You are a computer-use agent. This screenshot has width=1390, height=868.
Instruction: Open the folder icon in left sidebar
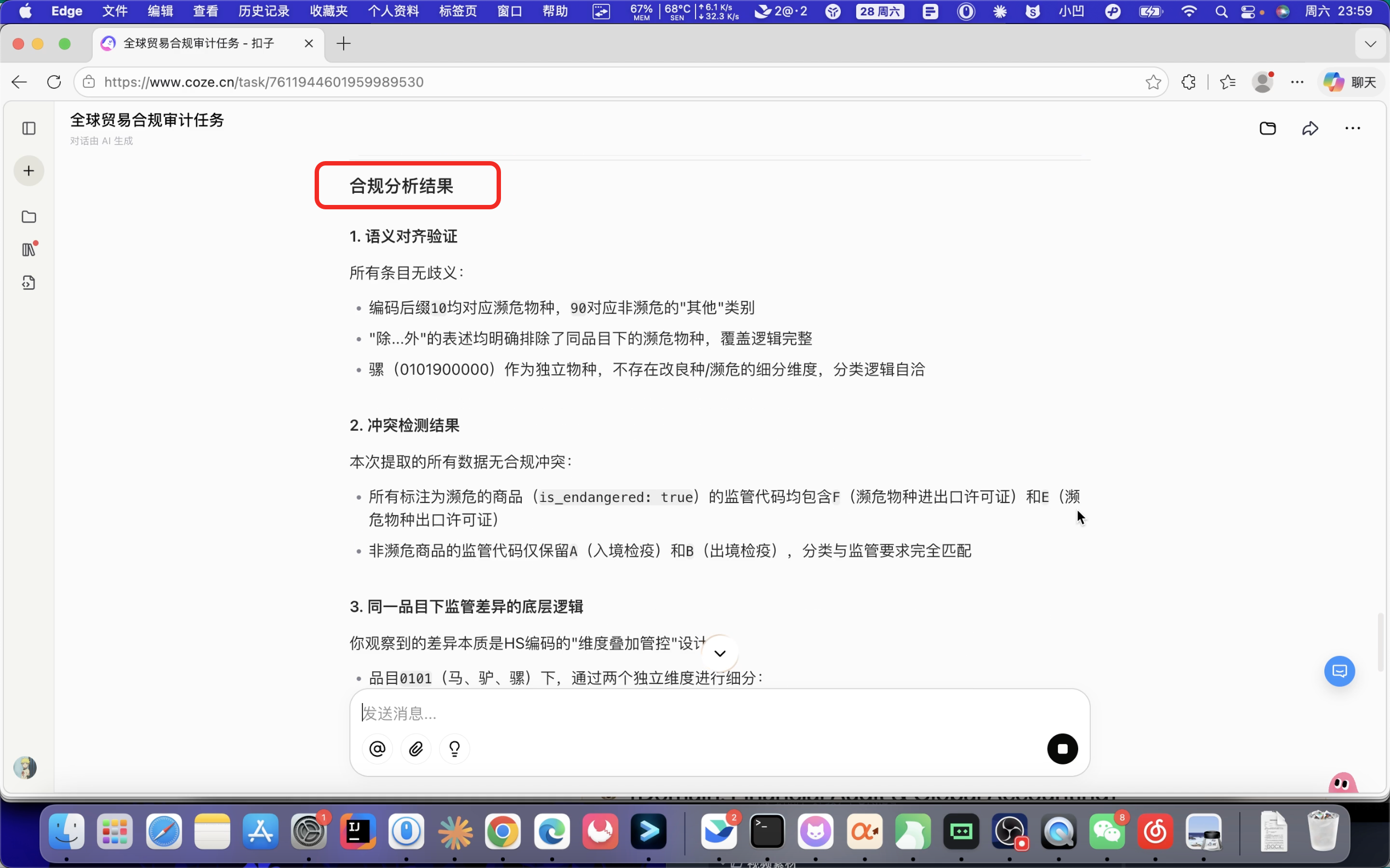click(29, 216)
